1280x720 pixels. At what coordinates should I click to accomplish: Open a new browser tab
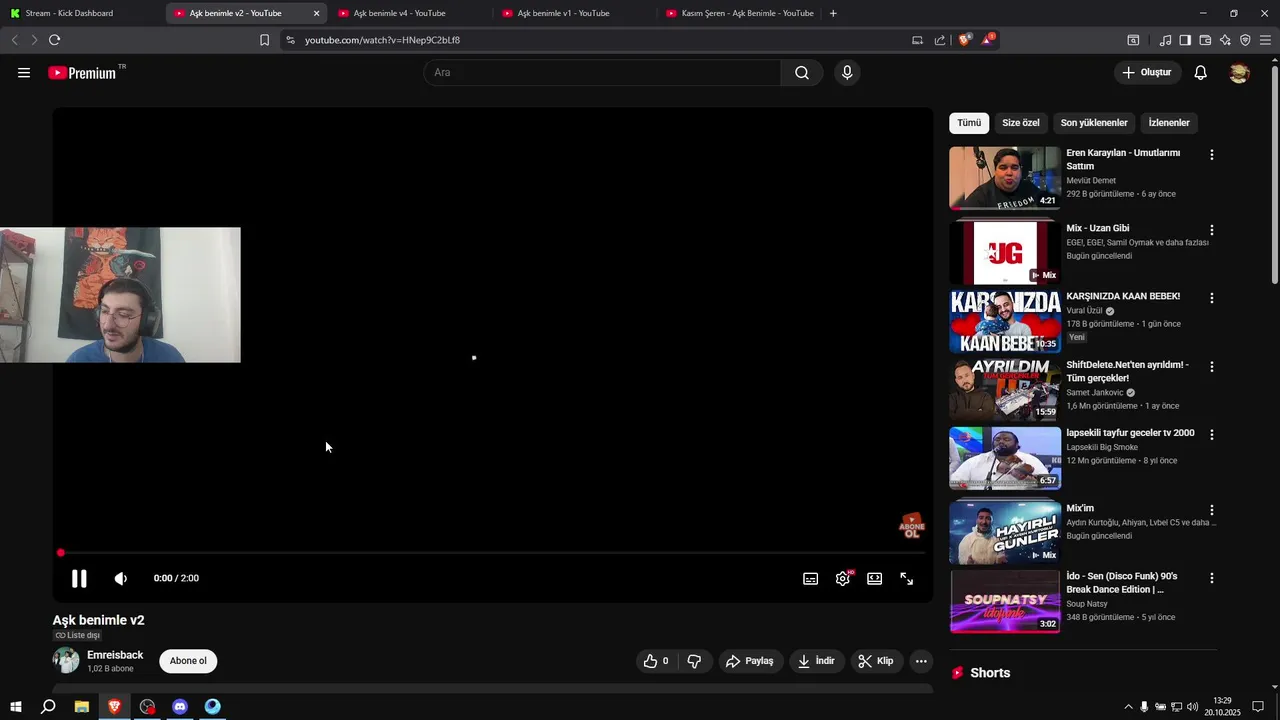point(833,13)
